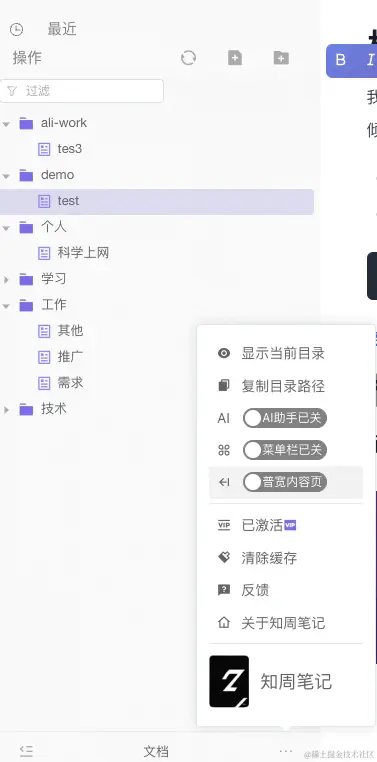Click the refresh directory icon
The width and height of the screenshot is (377, 762).
(x=188, y=58)
